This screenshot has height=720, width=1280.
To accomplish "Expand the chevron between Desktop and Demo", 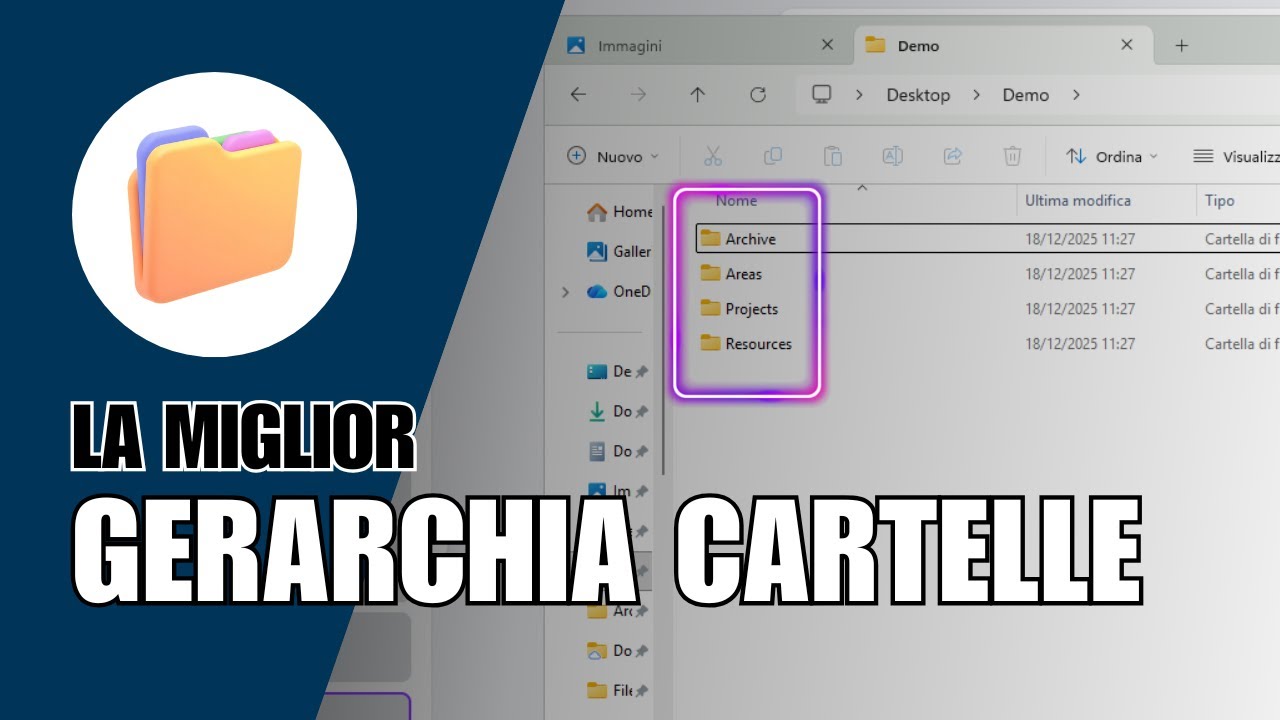I will [x=975, y=95].
